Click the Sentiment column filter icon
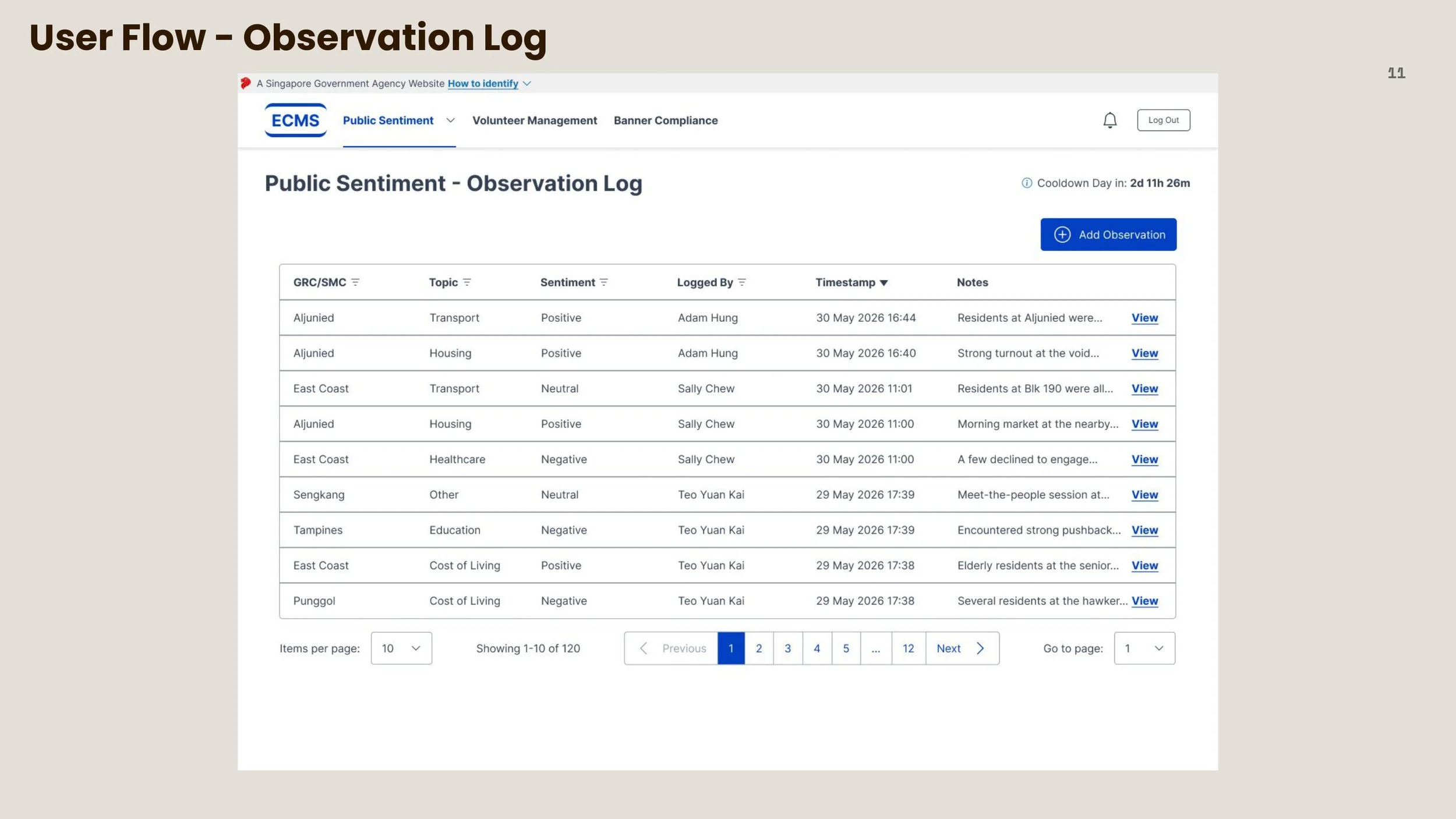Image resolution: width=1456 pixels, height=819 pixels. point(603,282)
